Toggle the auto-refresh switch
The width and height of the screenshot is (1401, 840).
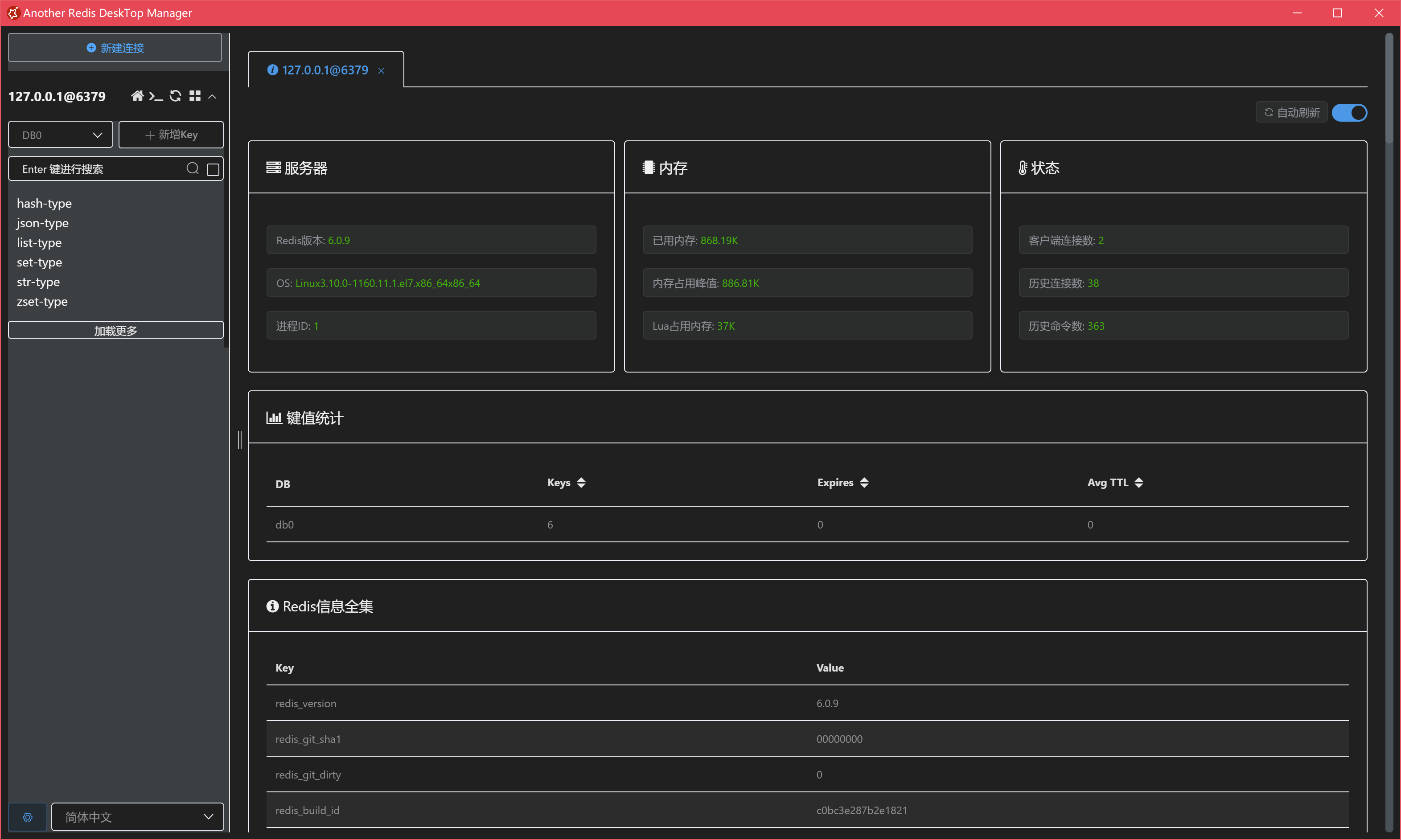tap(1350, 112)
